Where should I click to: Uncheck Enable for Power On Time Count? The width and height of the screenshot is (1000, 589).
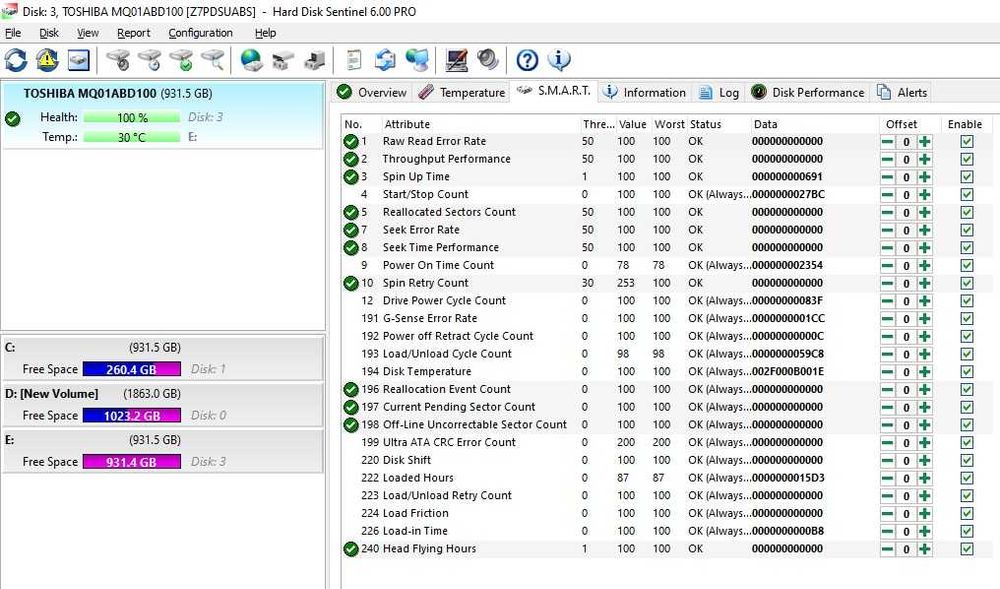click(967, 265)
